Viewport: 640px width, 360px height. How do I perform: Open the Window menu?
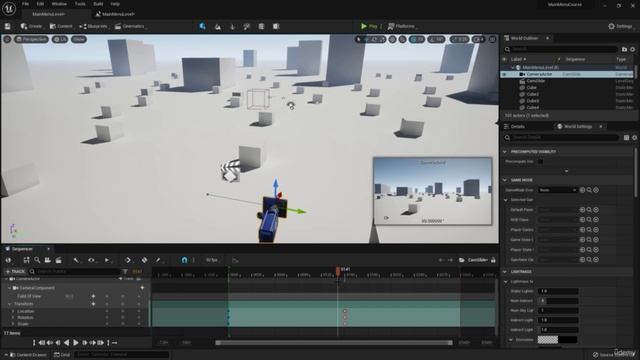59,4
